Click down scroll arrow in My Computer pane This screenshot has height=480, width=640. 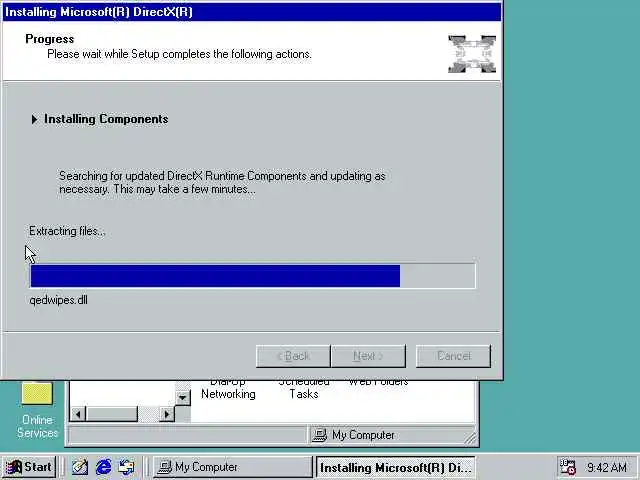point(183,398)
